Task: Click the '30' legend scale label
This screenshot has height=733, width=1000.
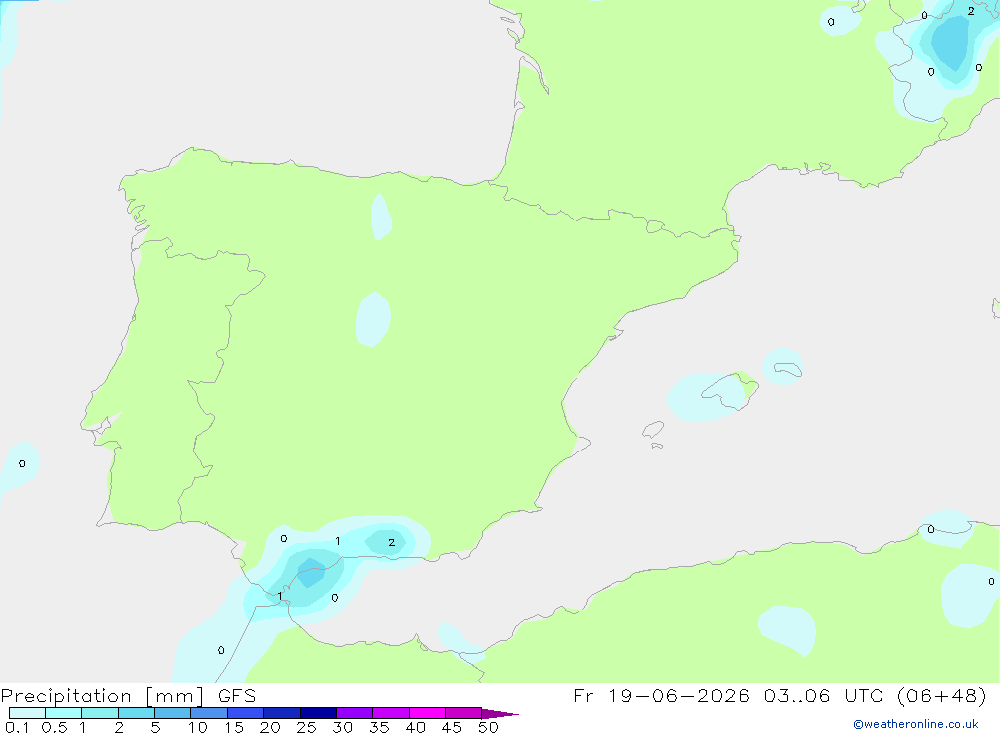Action: click(342, 727)
